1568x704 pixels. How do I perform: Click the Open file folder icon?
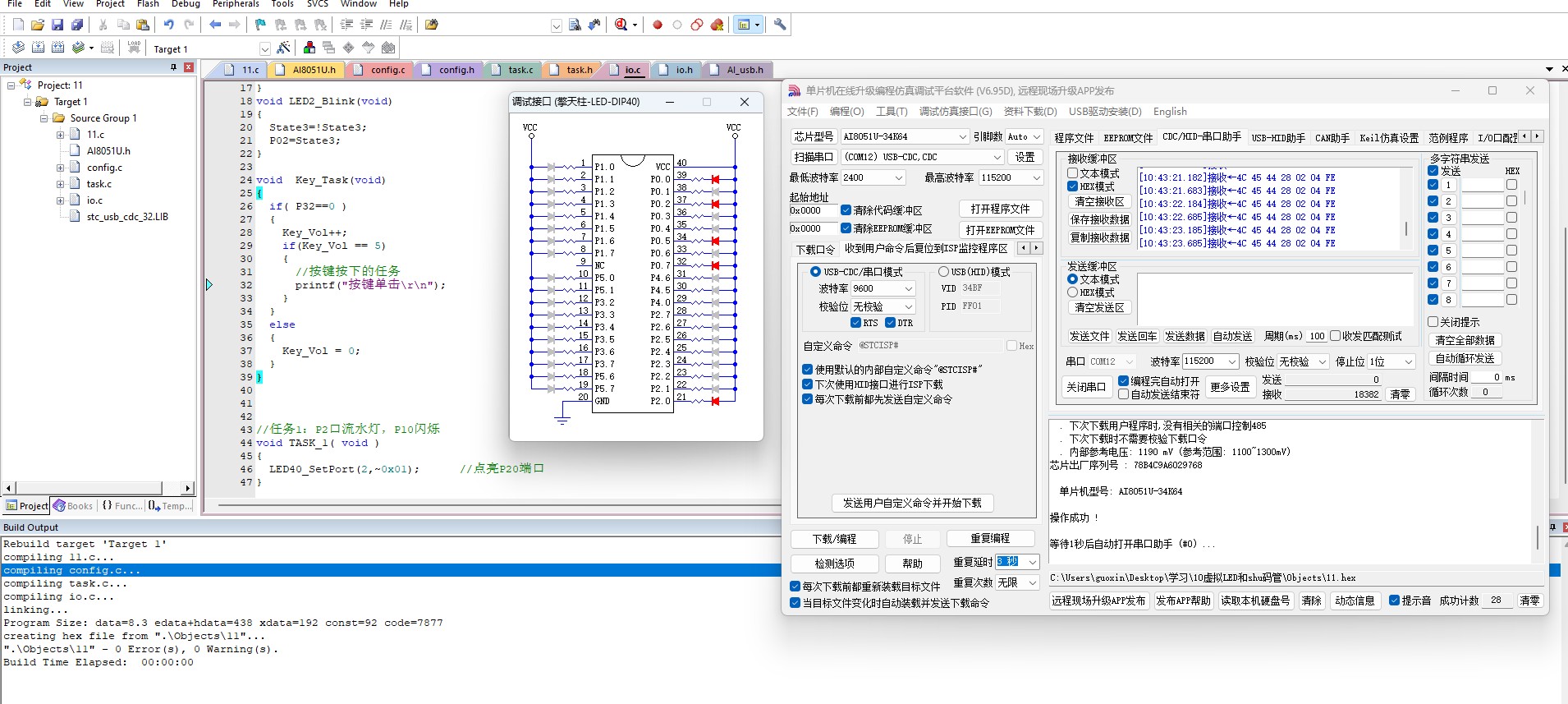(38, 25)
